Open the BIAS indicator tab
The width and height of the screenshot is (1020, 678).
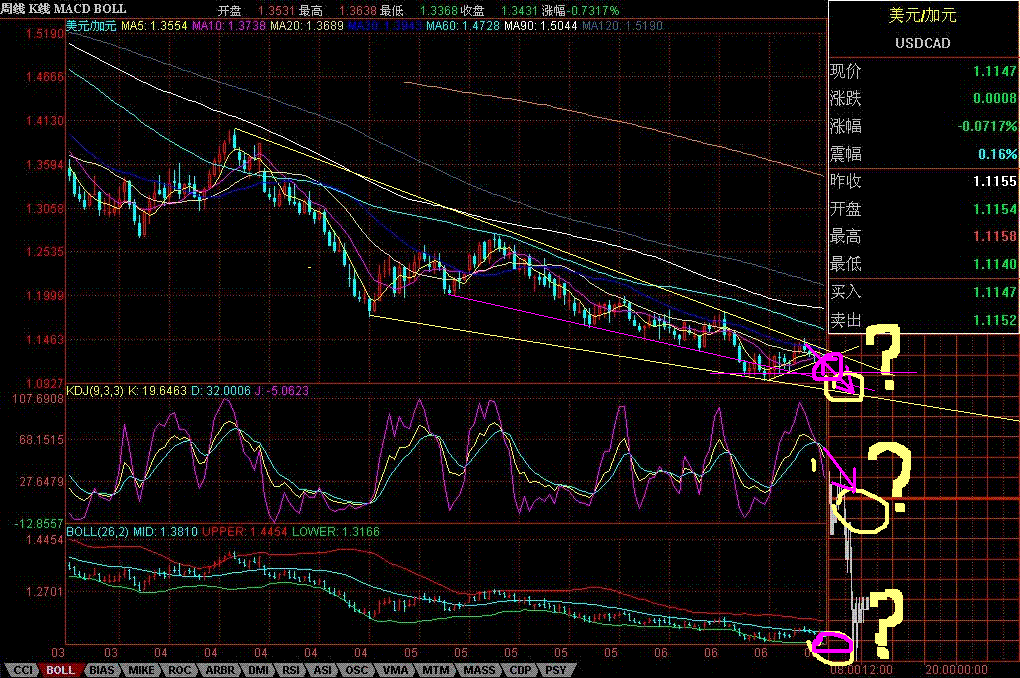(101, 670)
